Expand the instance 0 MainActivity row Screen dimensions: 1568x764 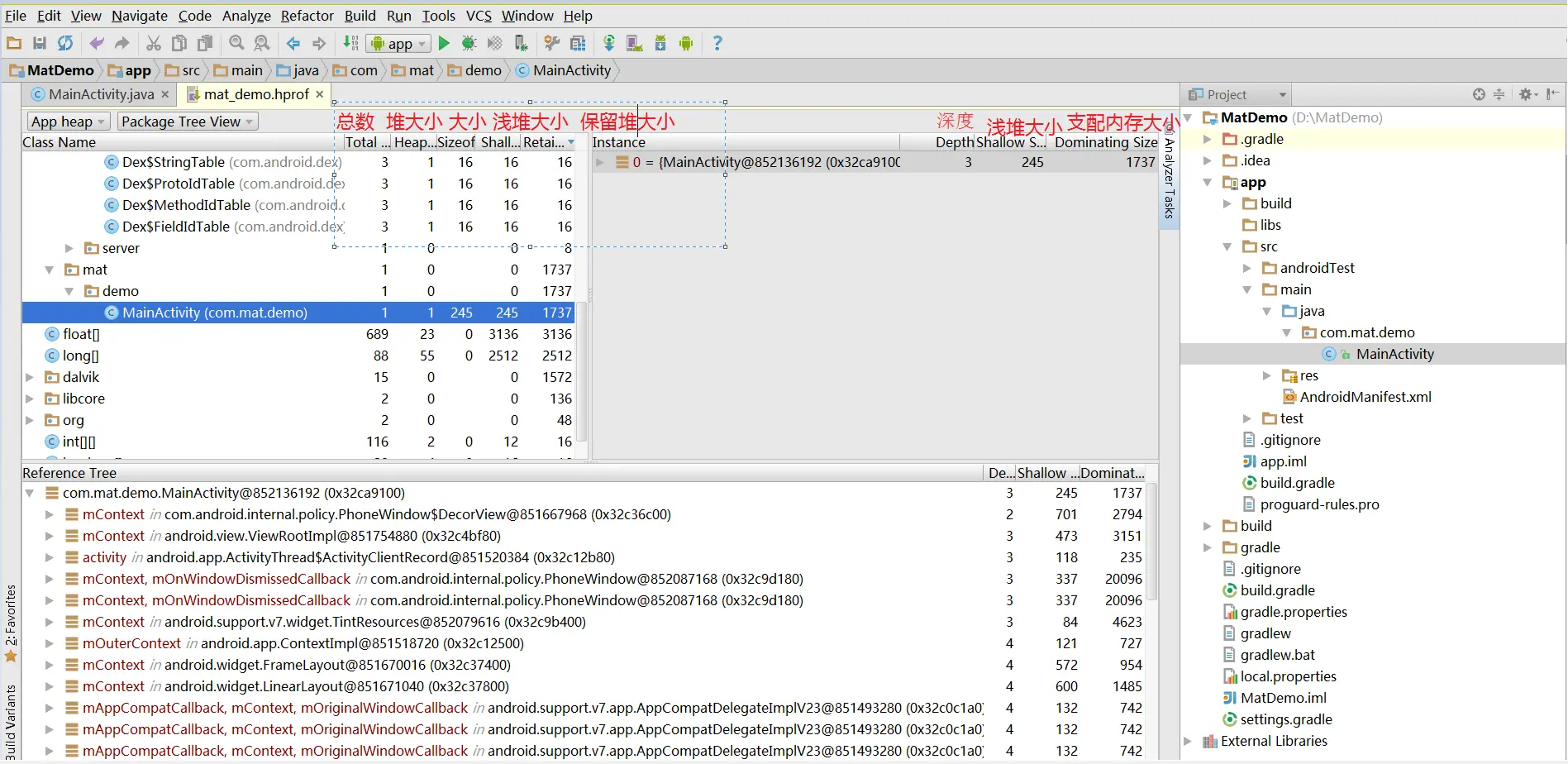point(600,162)
